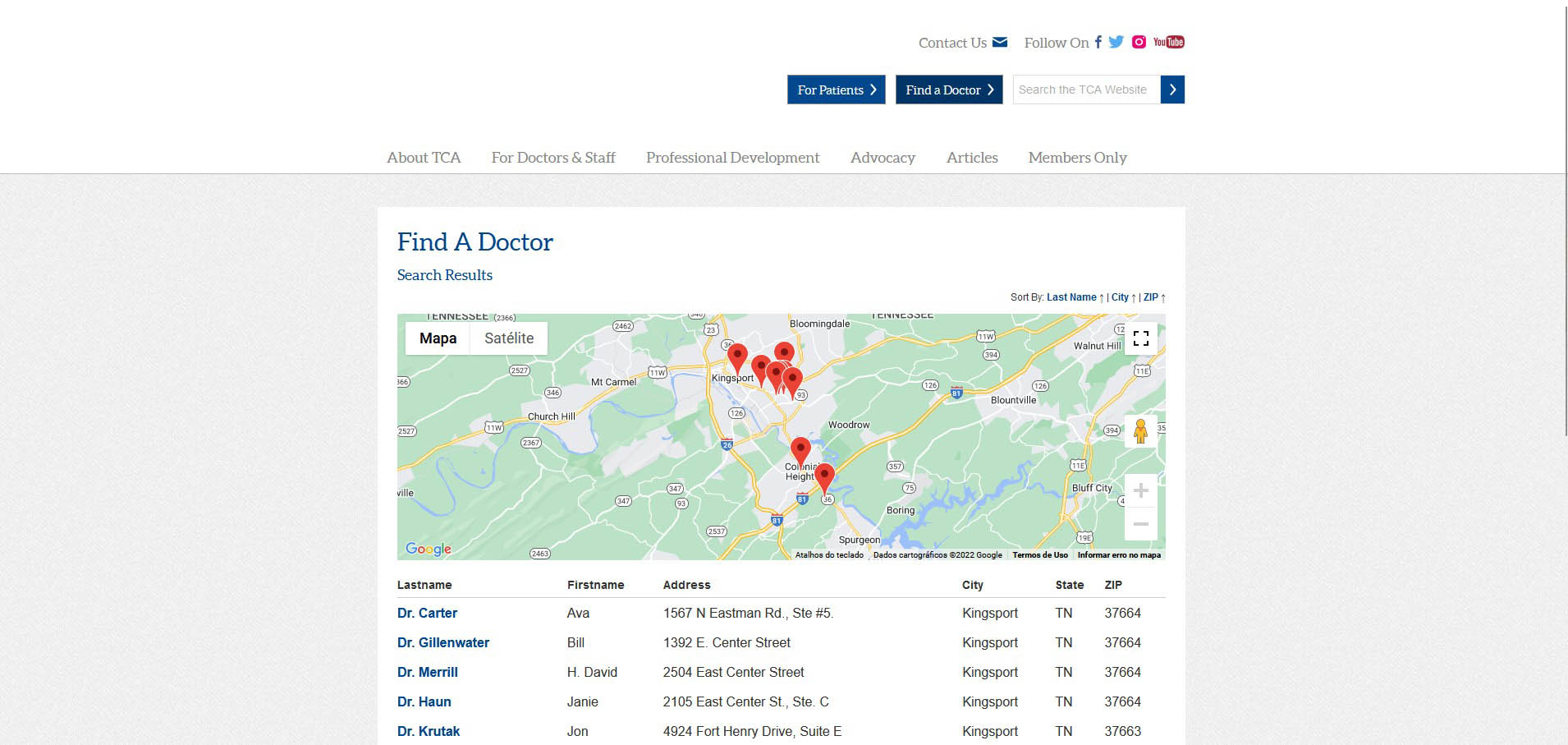
Task: Open the Professional Development dropdown
Action: click(x=732, y=157)
